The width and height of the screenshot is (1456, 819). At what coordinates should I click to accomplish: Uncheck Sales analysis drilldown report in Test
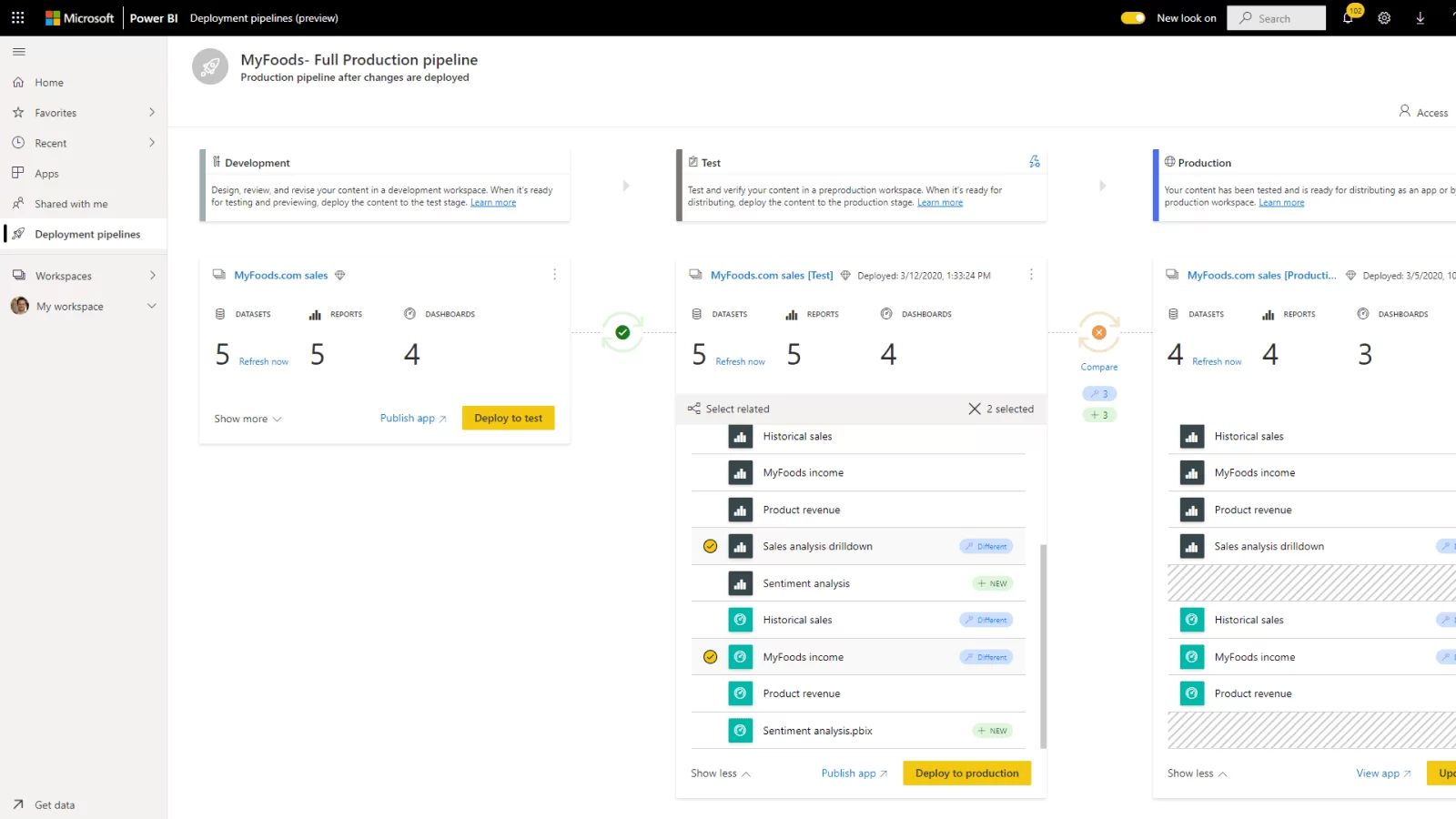[711, 546]
